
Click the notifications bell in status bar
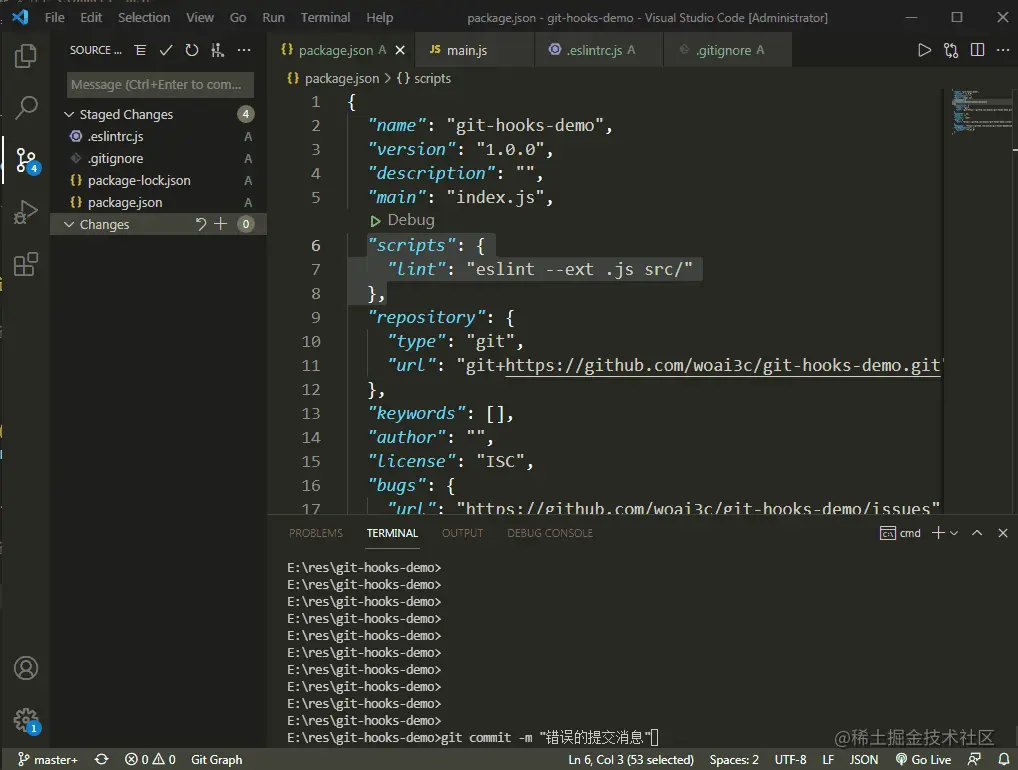click(1005, 759)
